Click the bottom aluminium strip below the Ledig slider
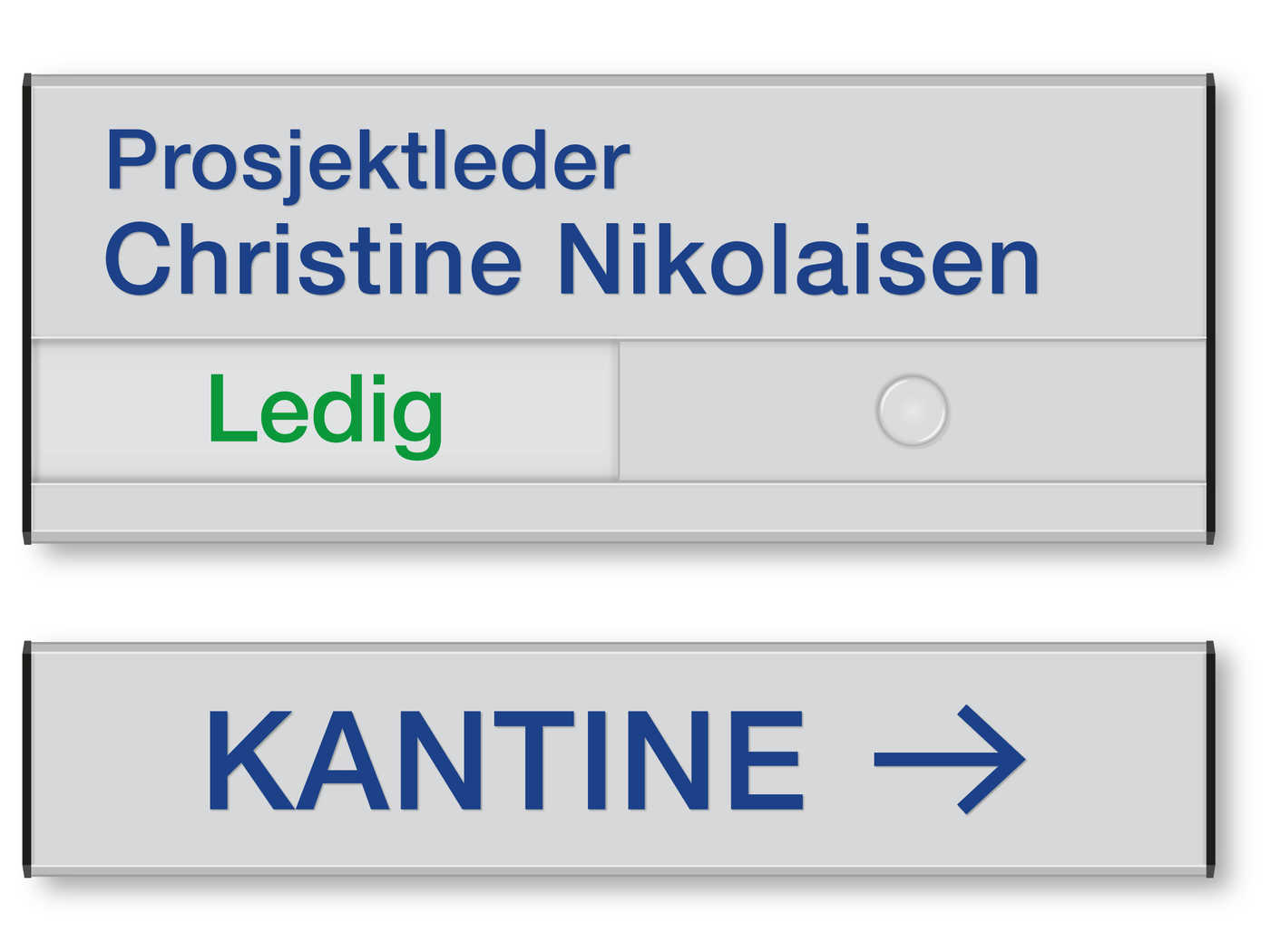The height and width of the screenshot is (952, 1270). (x=619, y=507)
